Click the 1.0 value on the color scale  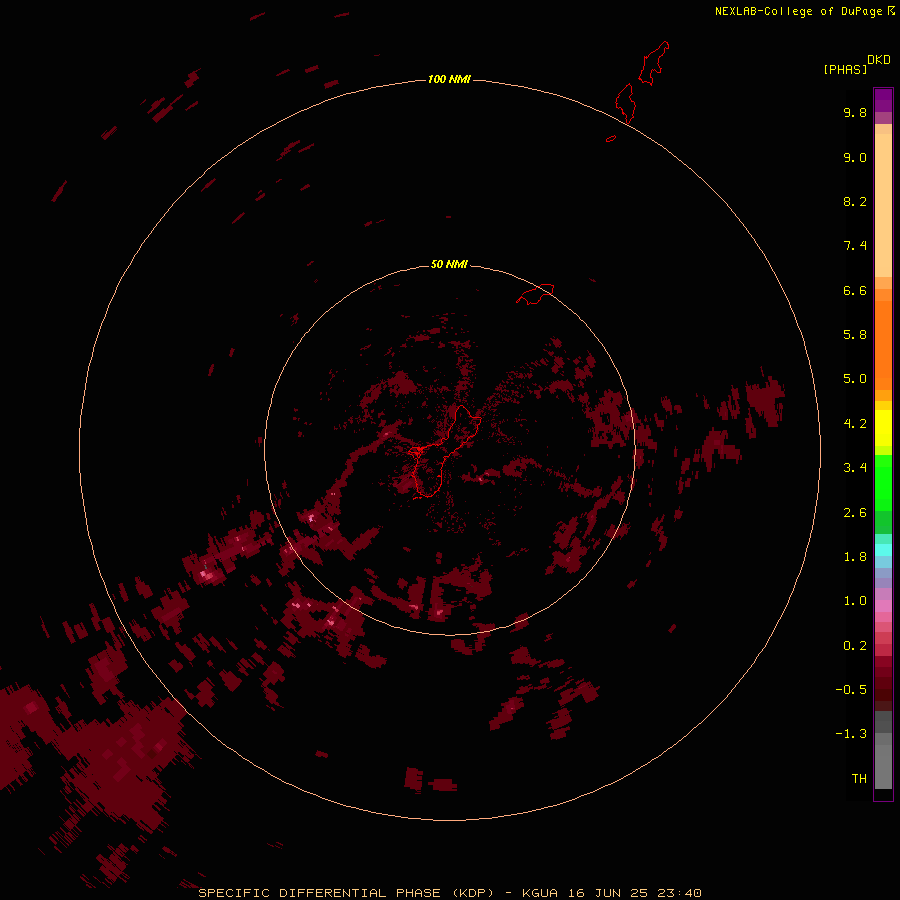[855, 601]
